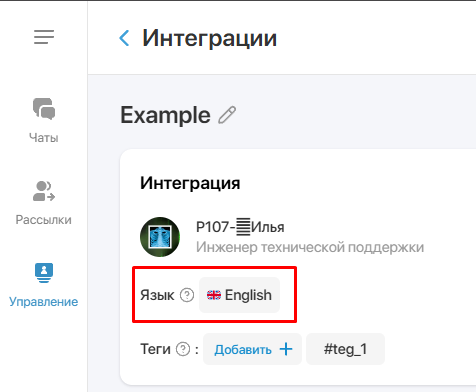476x392 pixels.
Task: Click the Теги label
Action: click(155, 349)
